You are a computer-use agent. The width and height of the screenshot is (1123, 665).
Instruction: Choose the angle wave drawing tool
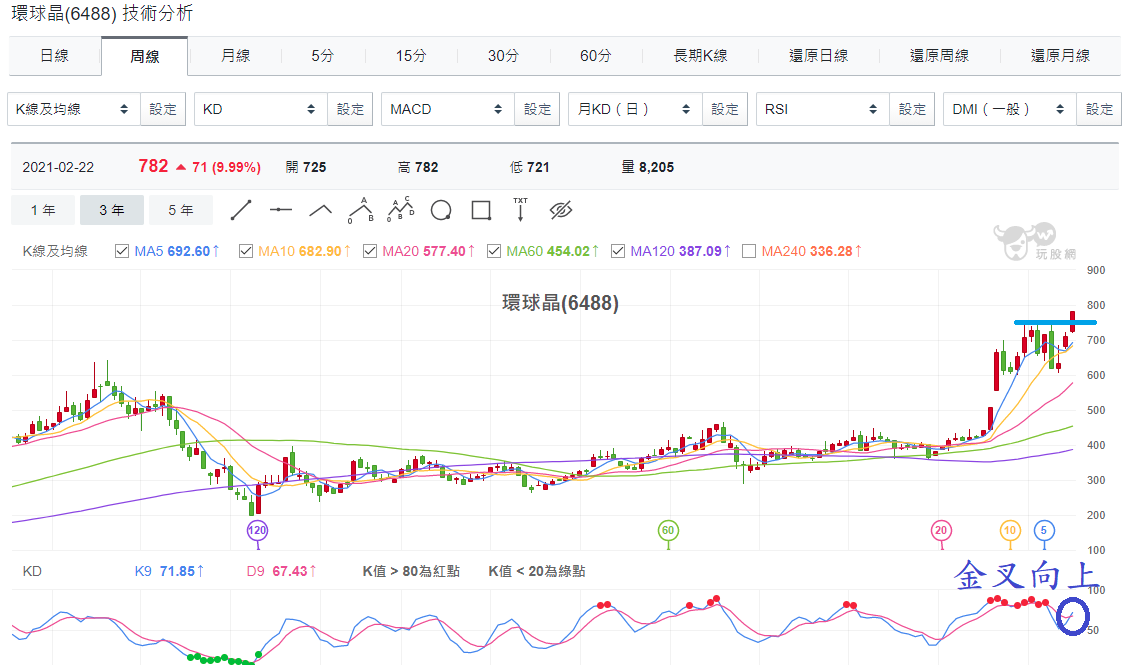coord(320,210)
